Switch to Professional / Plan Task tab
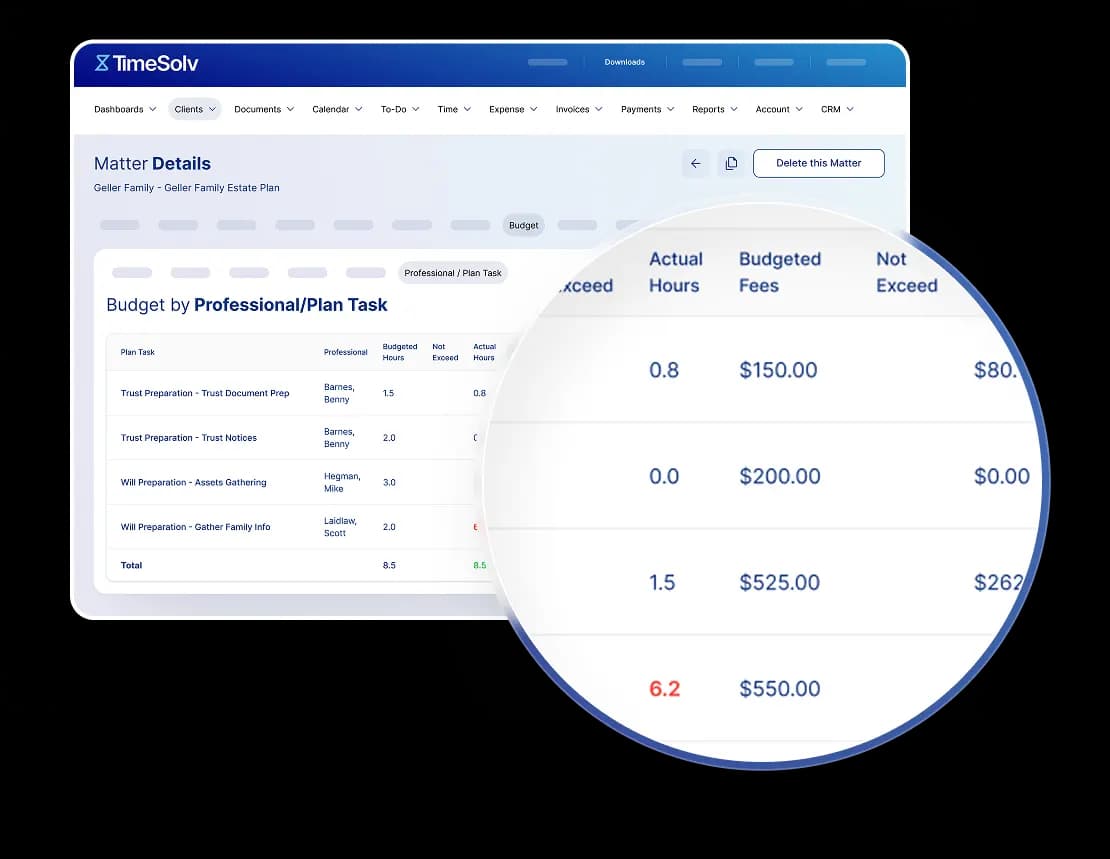 pyautogui.click(x=453, y=273)
